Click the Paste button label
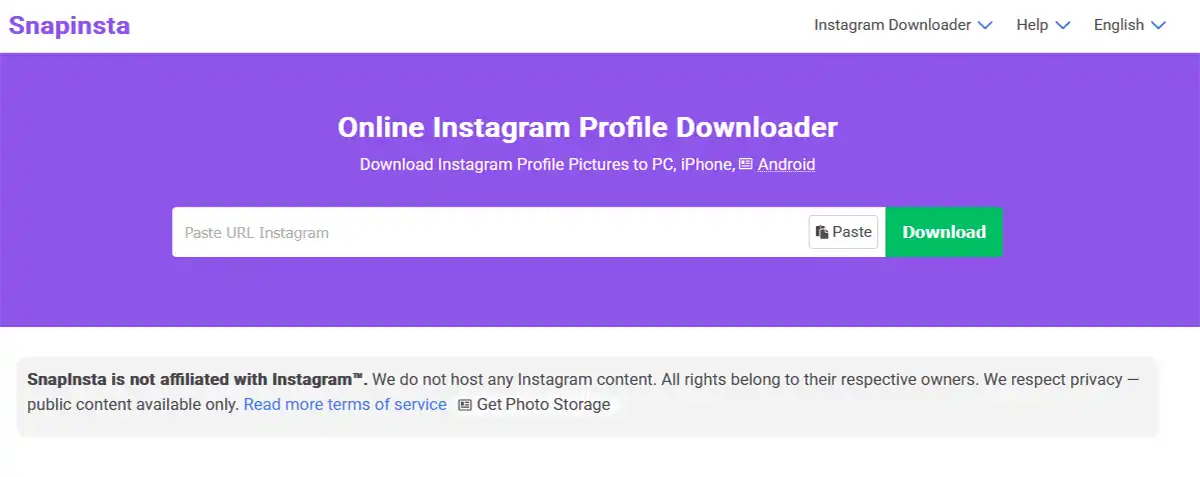Screen dimensions: 1200x477 click(x=852, y=232)
